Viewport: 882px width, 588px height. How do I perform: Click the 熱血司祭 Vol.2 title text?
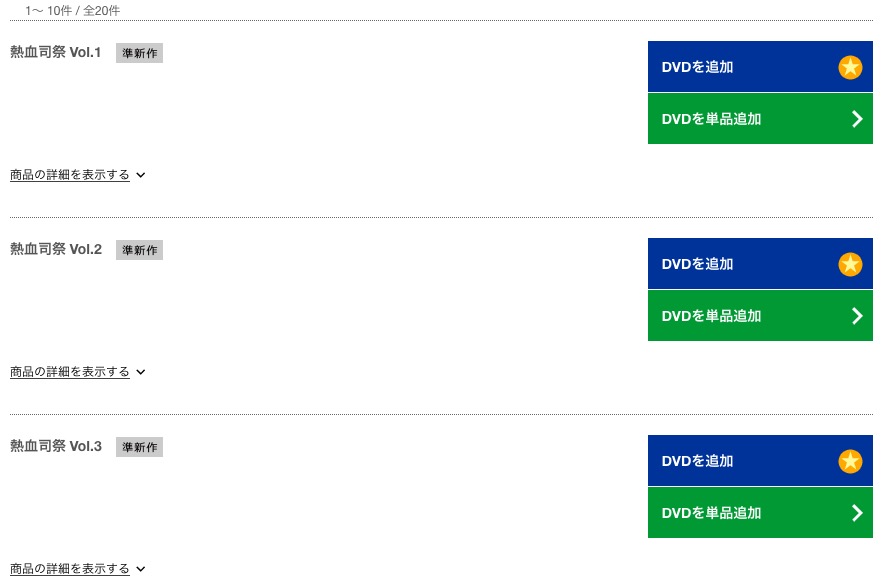[56, 249]
